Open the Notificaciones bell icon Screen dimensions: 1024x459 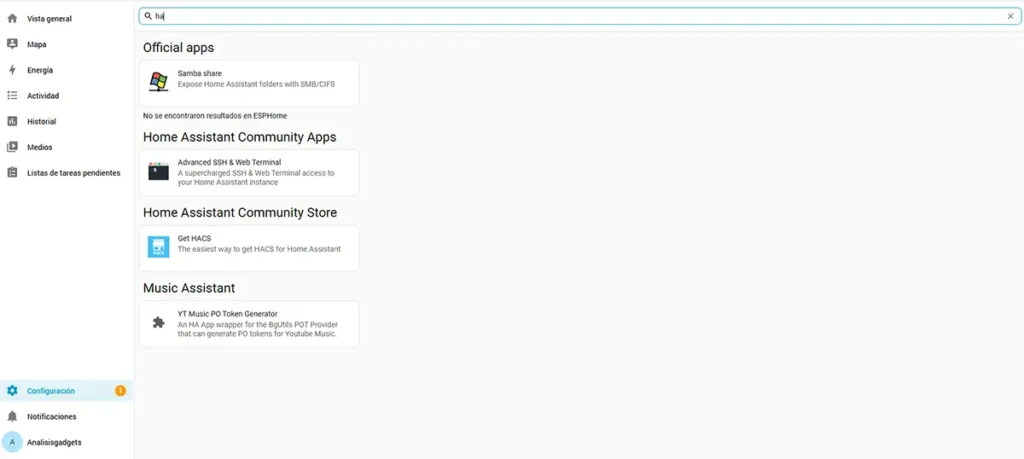pyautogui.click(x=12, y=417)
